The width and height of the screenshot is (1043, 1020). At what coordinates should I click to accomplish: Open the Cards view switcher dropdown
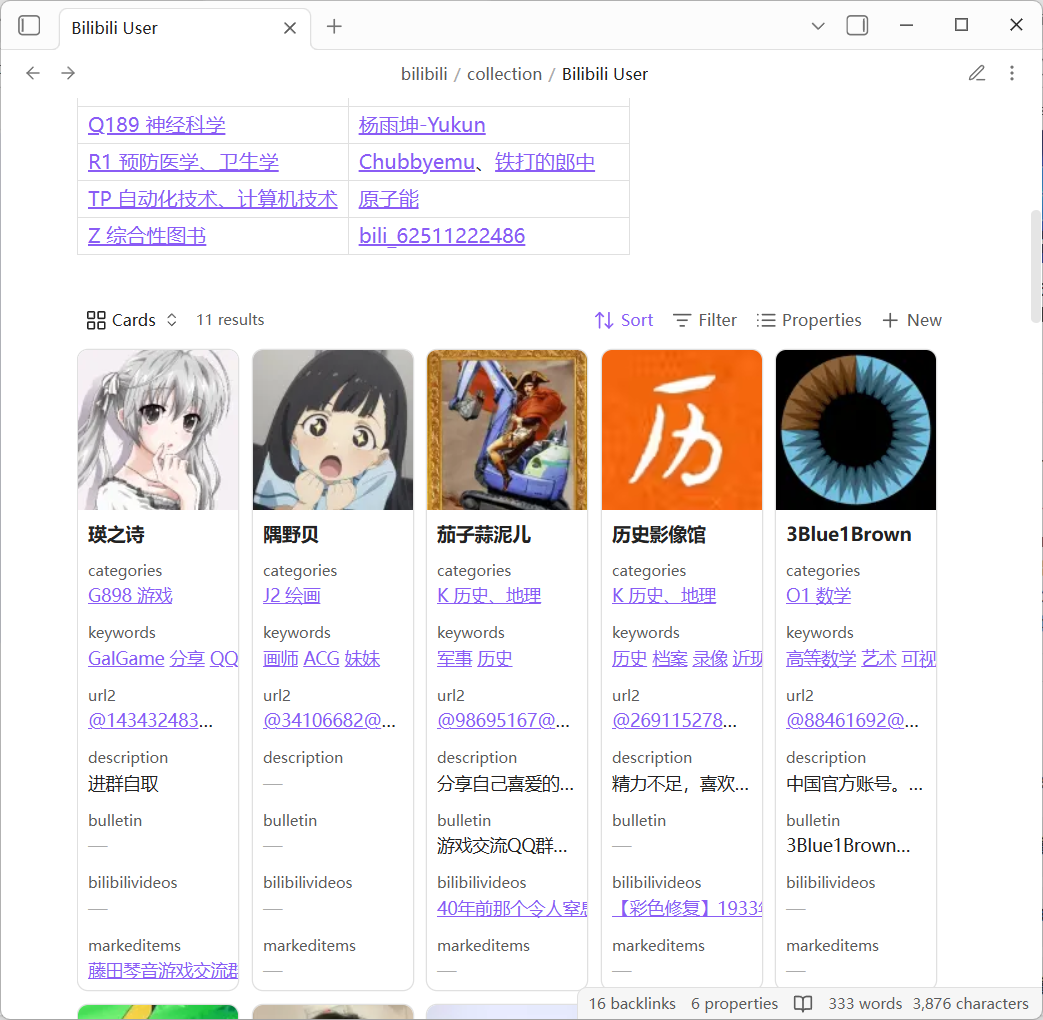coord(132,320)
